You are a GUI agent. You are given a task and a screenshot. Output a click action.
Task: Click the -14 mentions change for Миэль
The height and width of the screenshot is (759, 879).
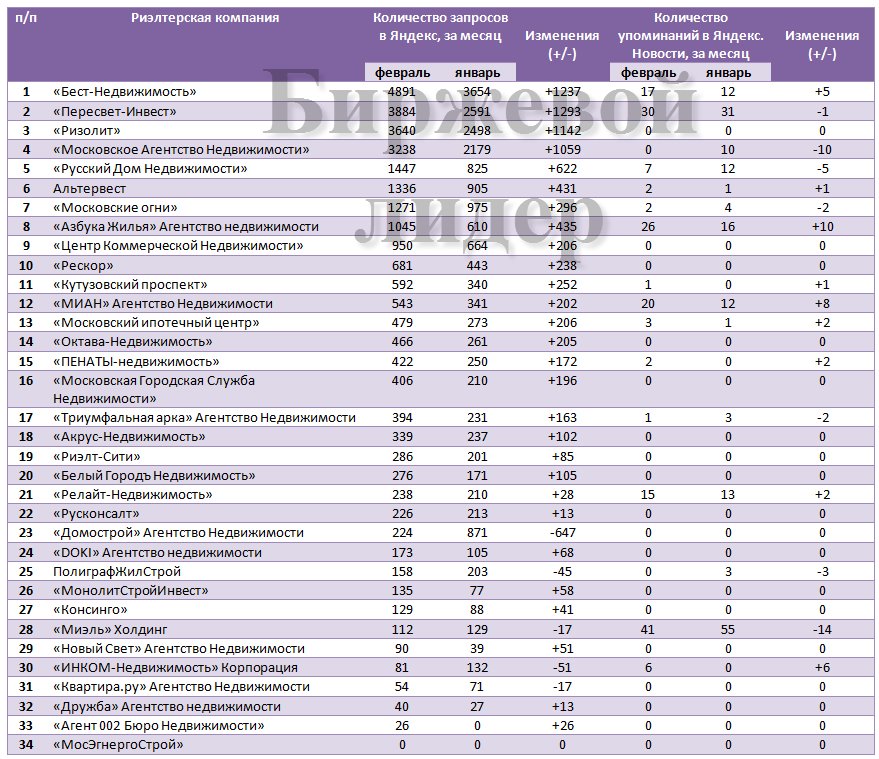[x=822, y=630]
